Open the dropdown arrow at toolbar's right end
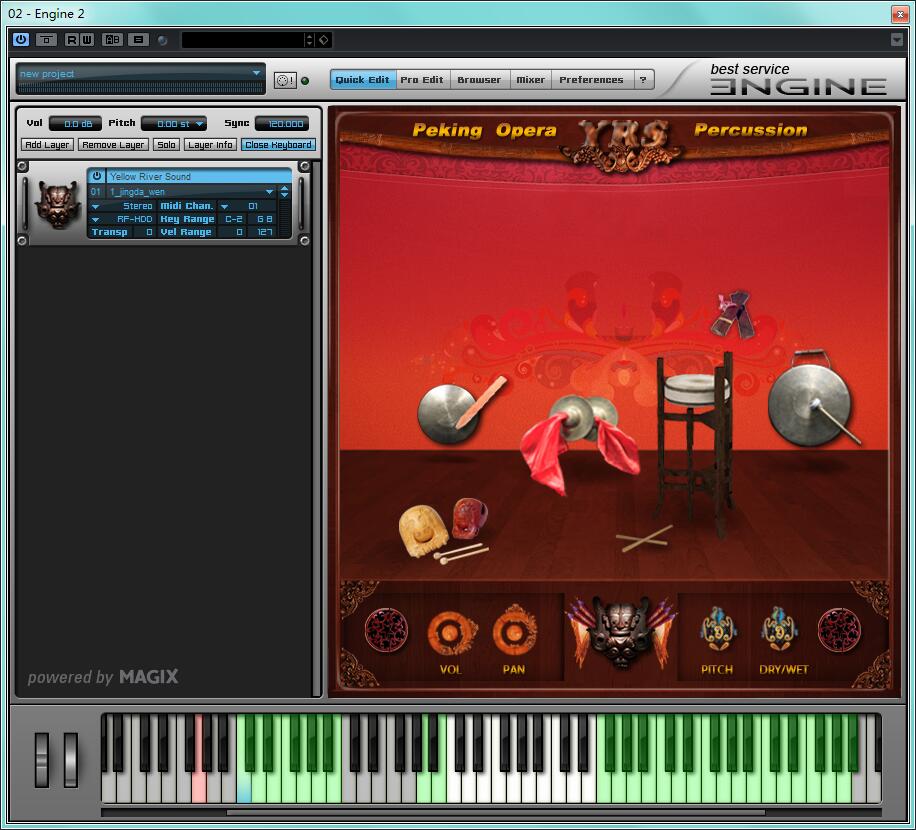 coord(897,40)
